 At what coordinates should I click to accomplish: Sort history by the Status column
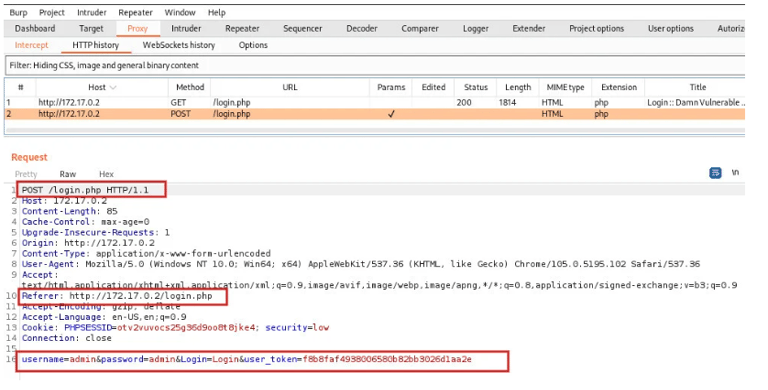coord(476,87)
